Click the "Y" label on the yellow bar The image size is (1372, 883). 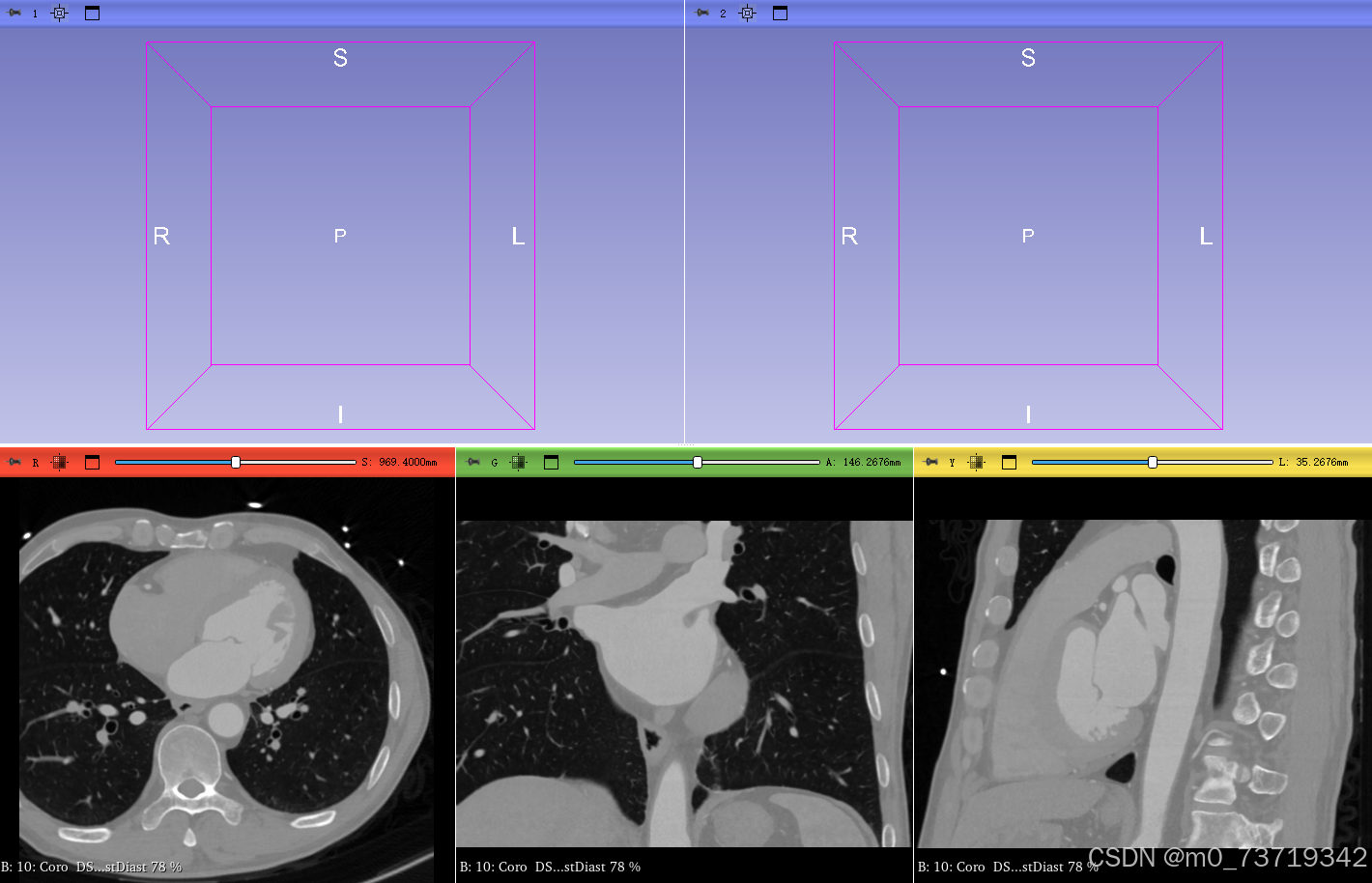(952, 464)
